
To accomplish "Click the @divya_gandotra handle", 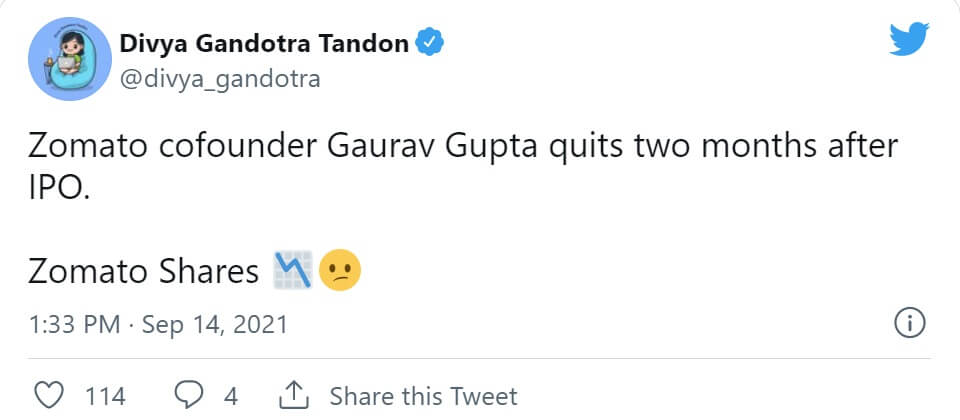I will (220, 78).
